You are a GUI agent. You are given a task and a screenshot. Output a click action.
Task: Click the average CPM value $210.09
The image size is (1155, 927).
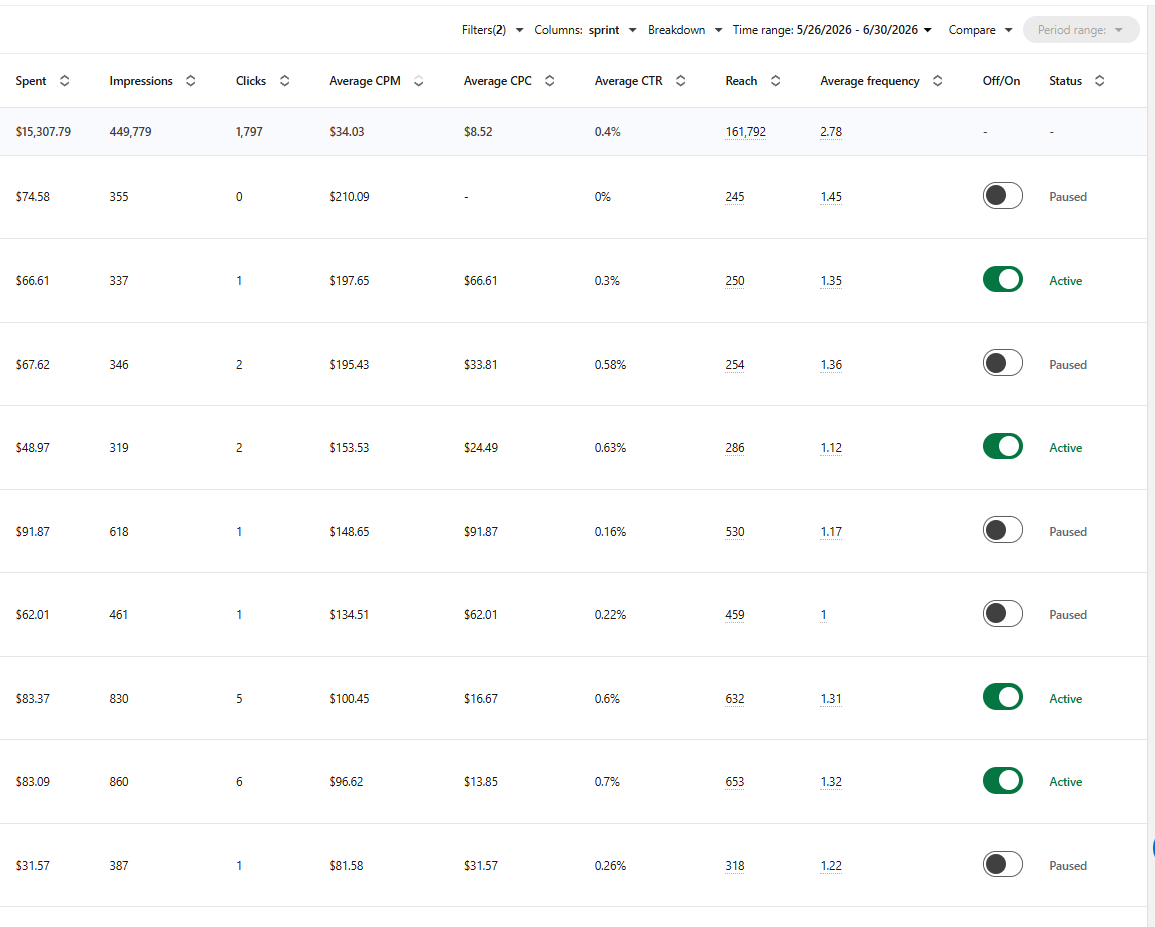pos(349,197)
